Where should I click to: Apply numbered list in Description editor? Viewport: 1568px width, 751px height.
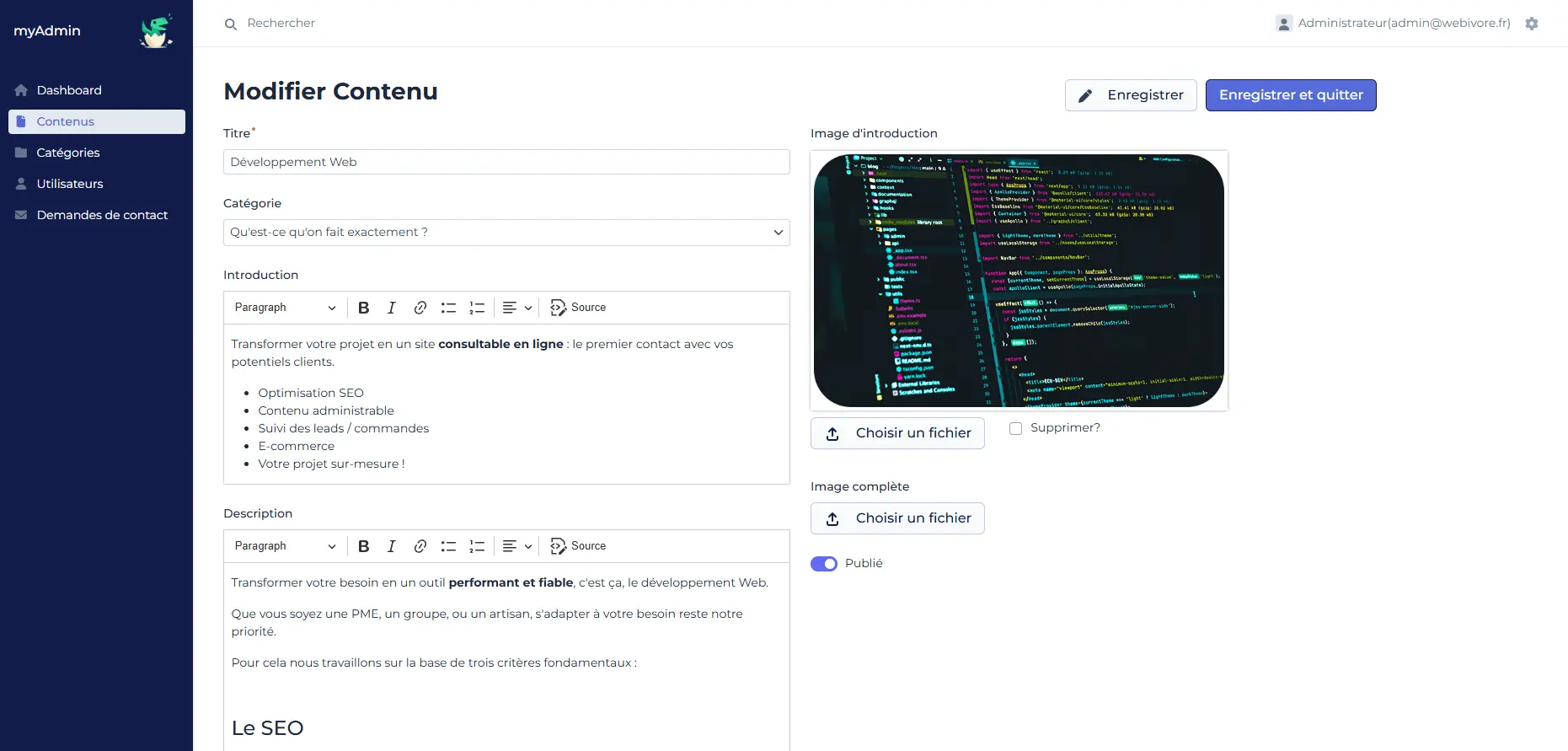click(477, 546)
